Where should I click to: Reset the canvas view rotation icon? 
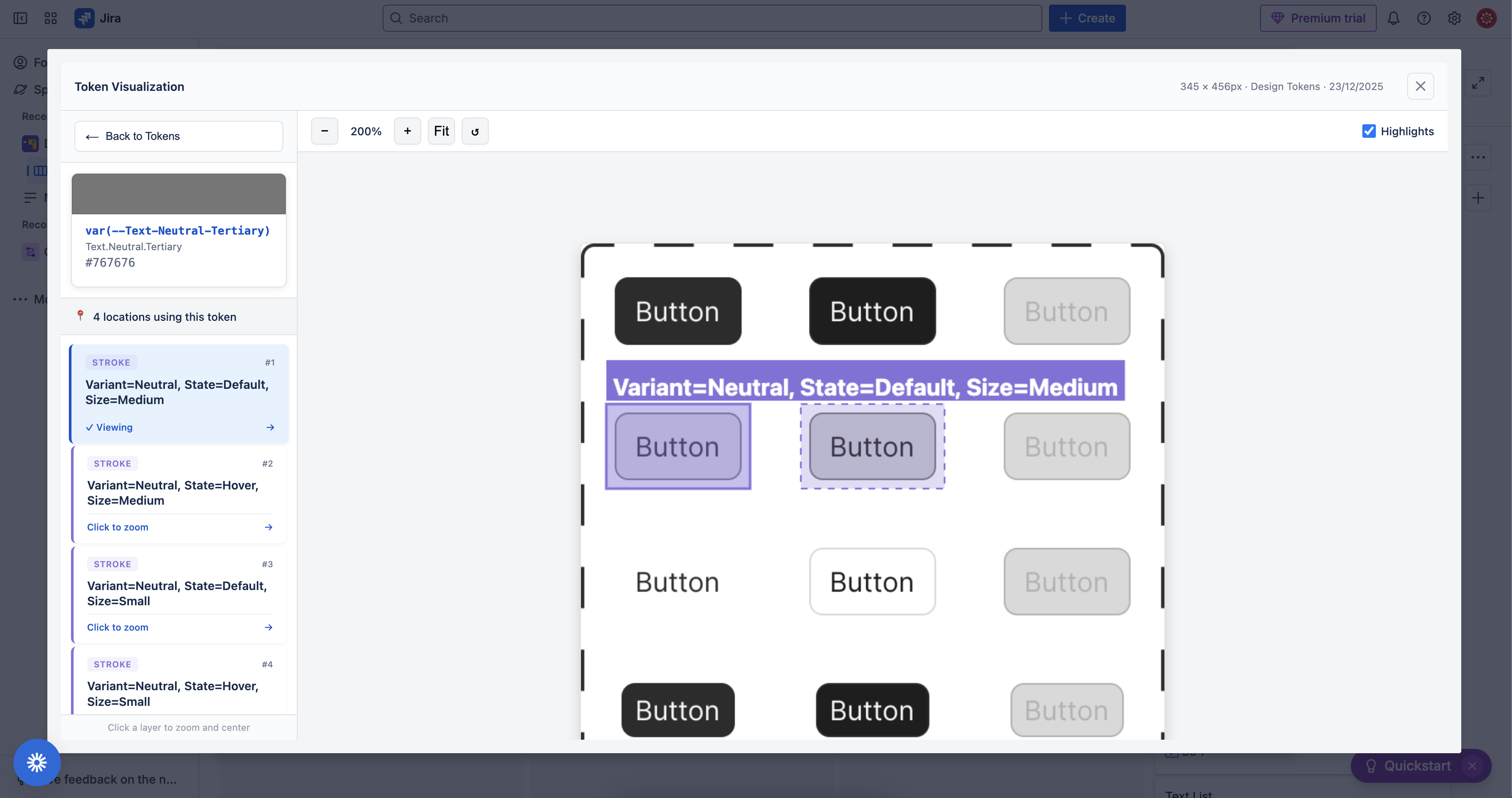click(475, 131)
